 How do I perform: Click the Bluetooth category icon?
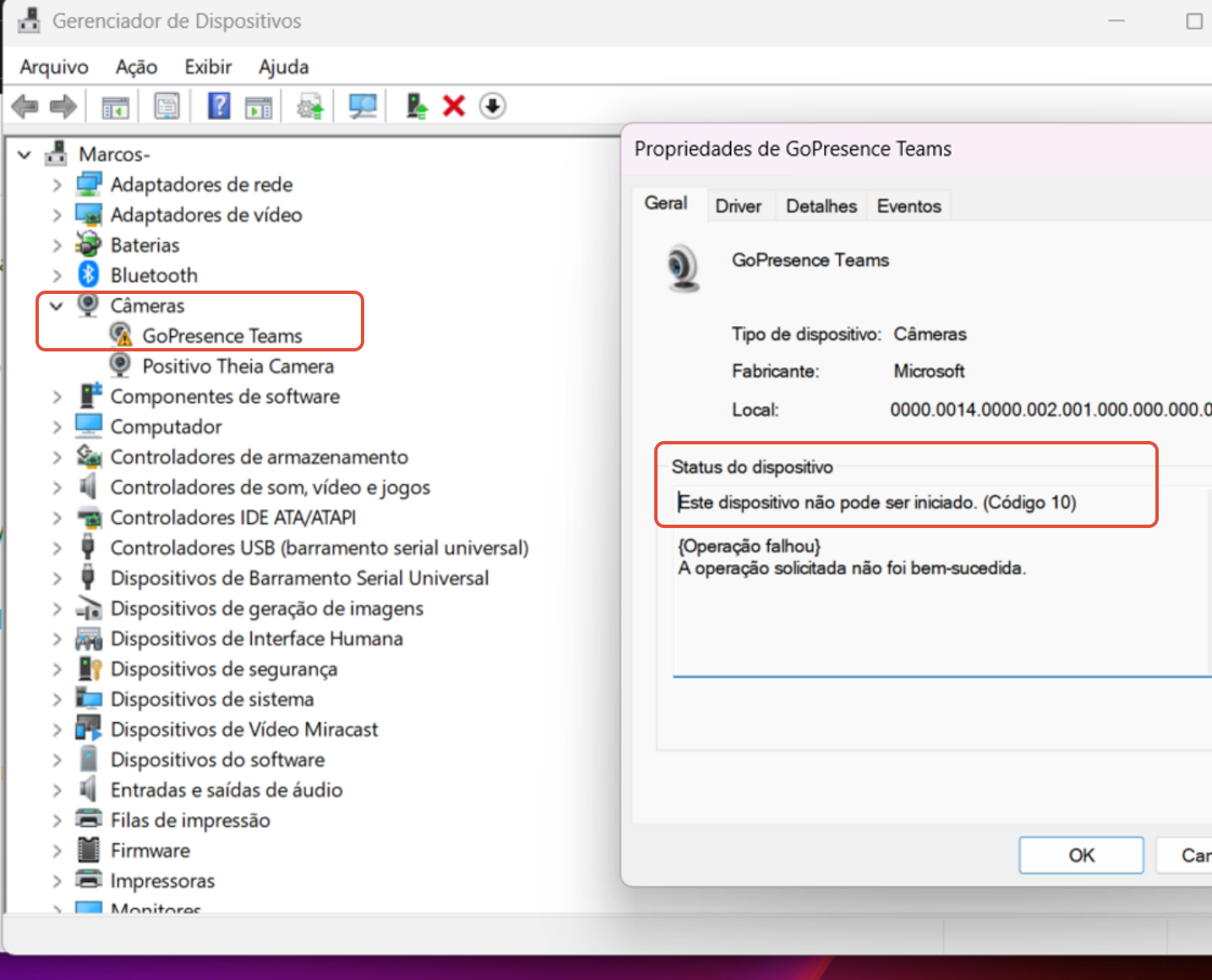point(88,275)
